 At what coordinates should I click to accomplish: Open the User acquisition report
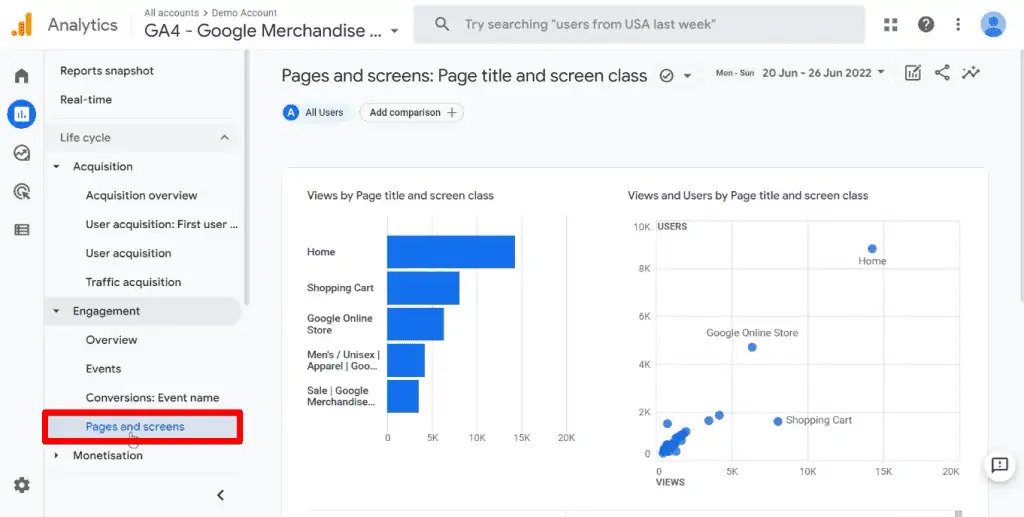128,253
